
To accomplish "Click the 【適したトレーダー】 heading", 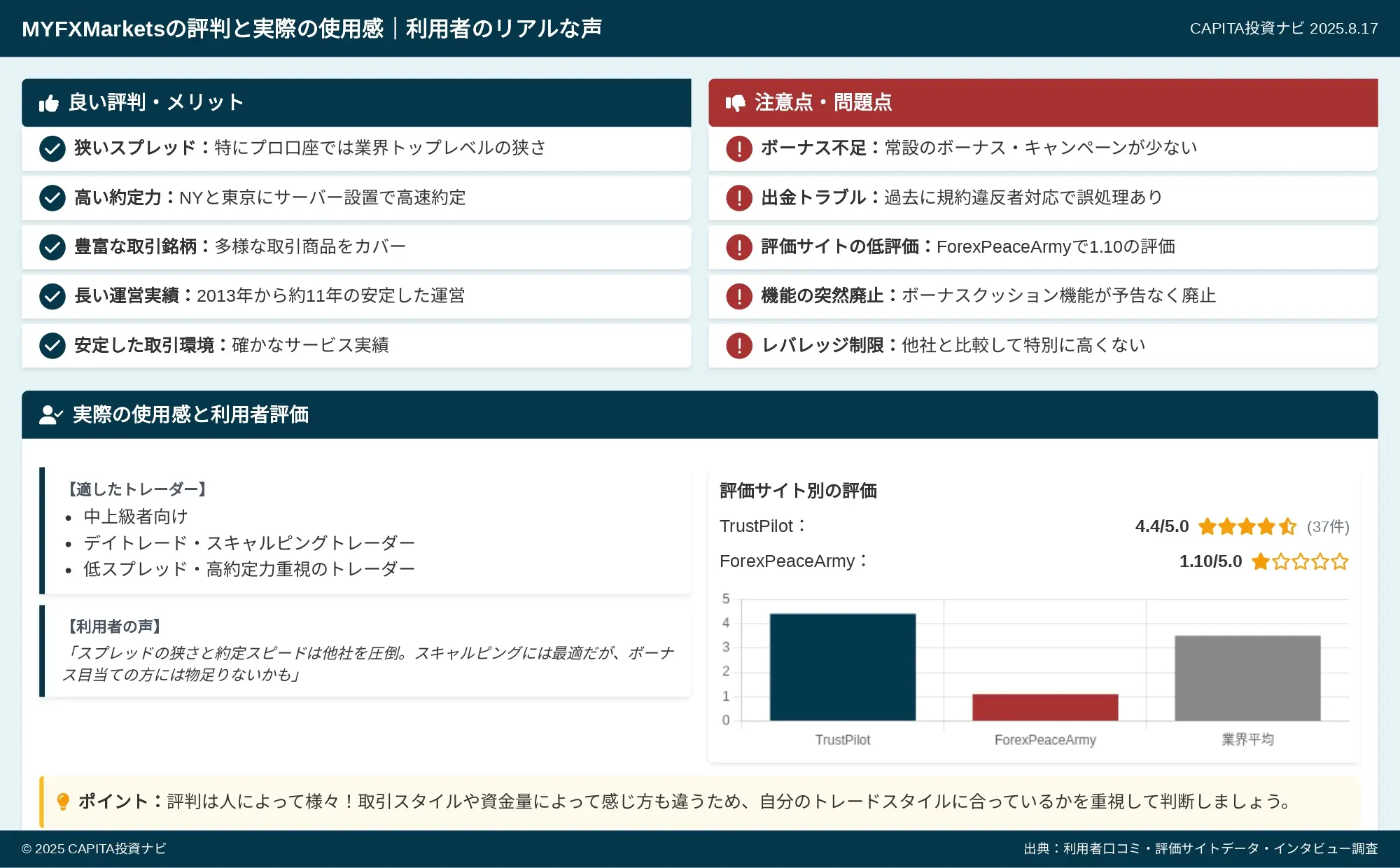I will (x=136, y=489).
